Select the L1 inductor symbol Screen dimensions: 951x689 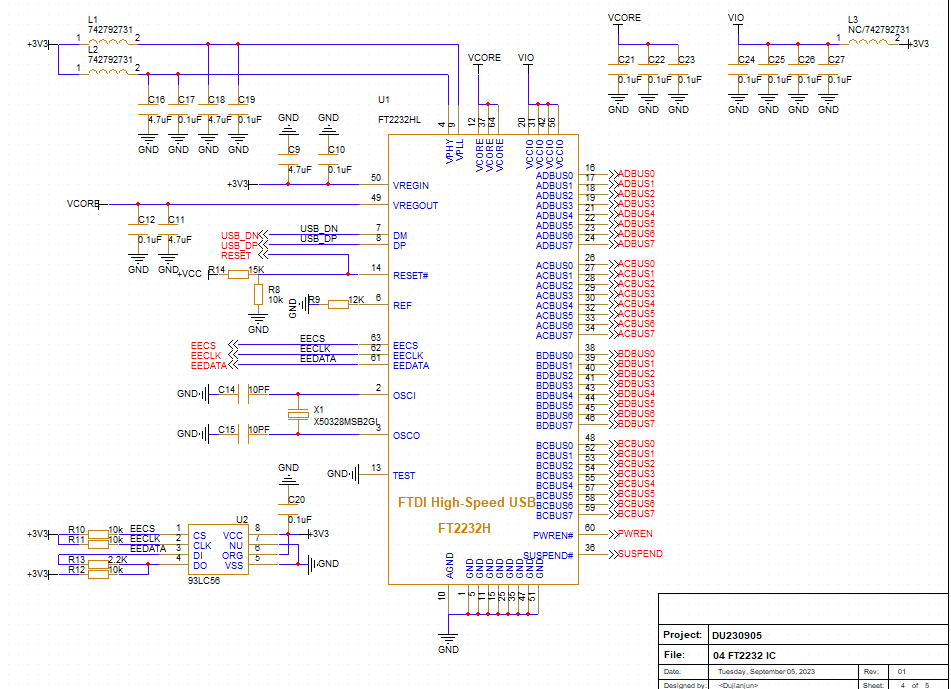point(108,42)
